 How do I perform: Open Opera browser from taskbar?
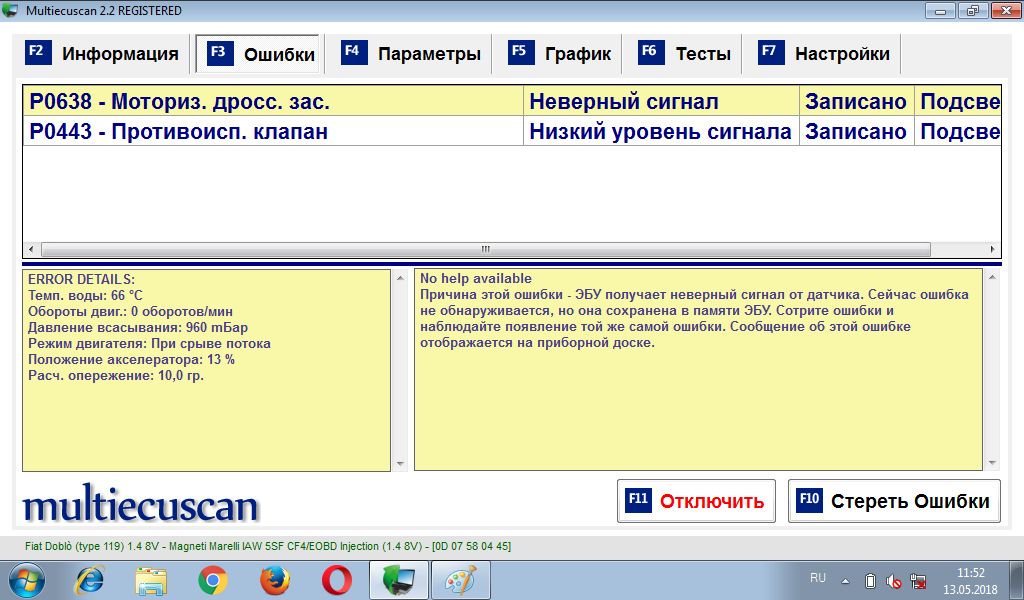click(x=336, y=579)
